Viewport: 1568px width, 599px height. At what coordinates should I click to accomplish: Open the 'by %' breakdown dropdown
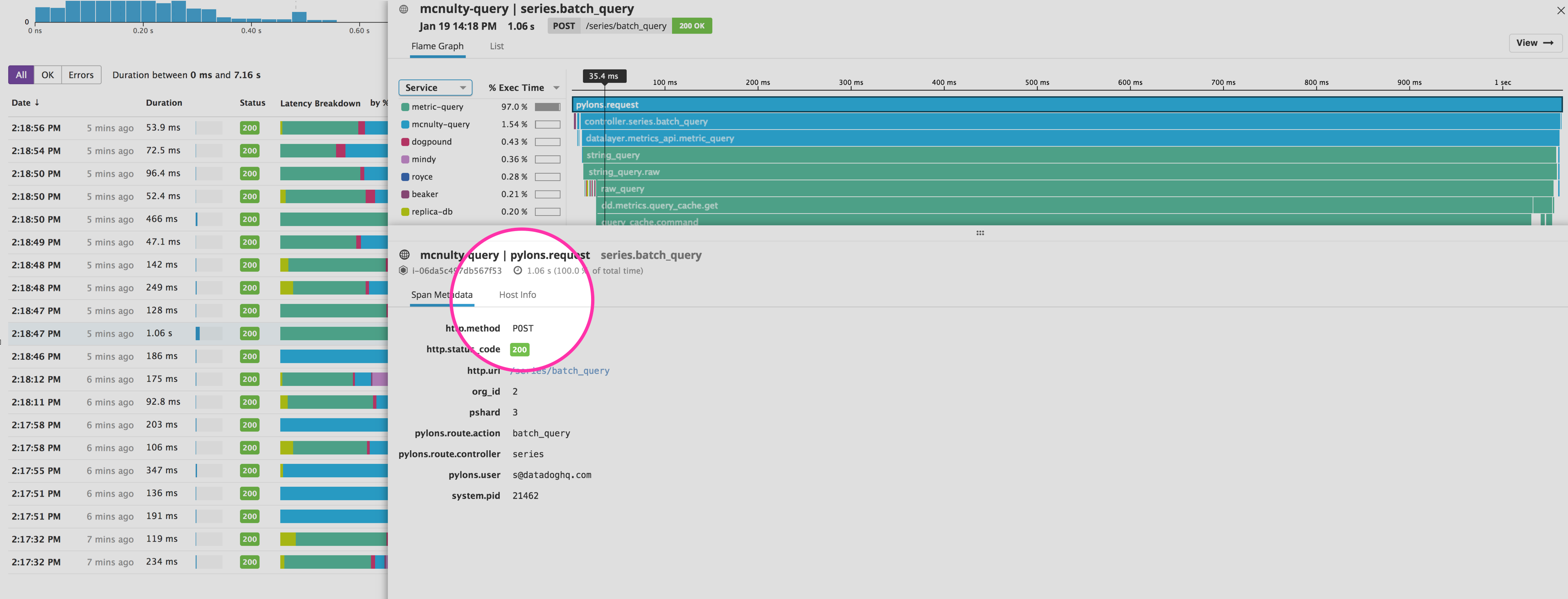(x=380, y=103)
